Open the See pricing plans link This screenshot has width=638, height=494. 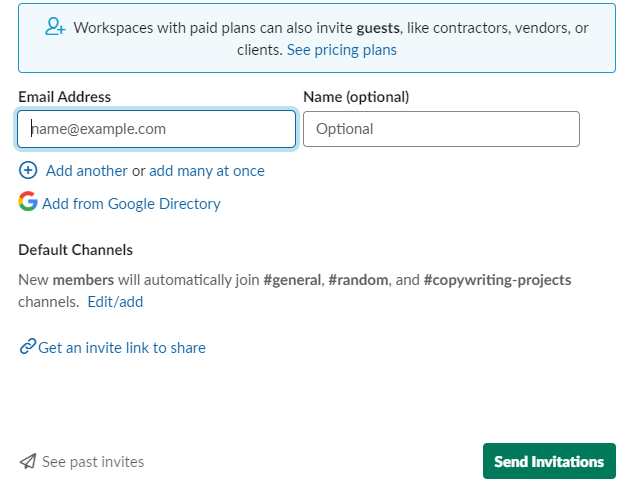[341, 50]
